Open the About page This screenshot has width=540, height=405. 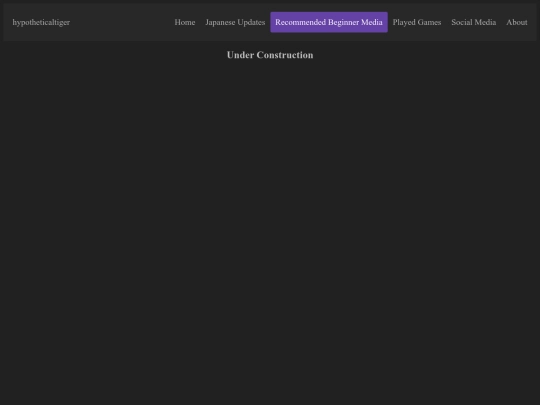point(517,22)
